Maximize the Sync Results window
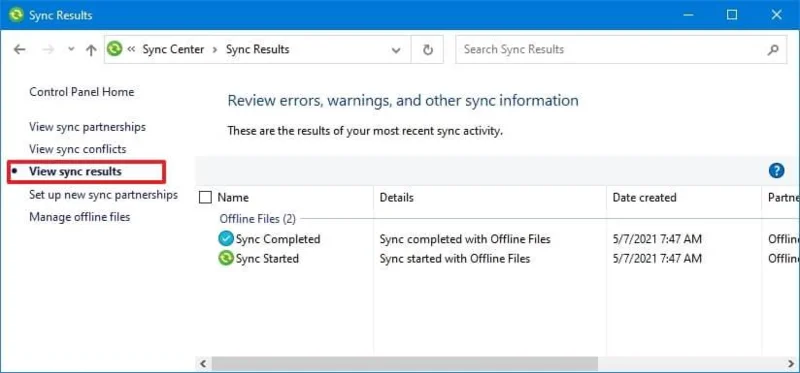This screenshot has width=800, height=373. point(732,15)
